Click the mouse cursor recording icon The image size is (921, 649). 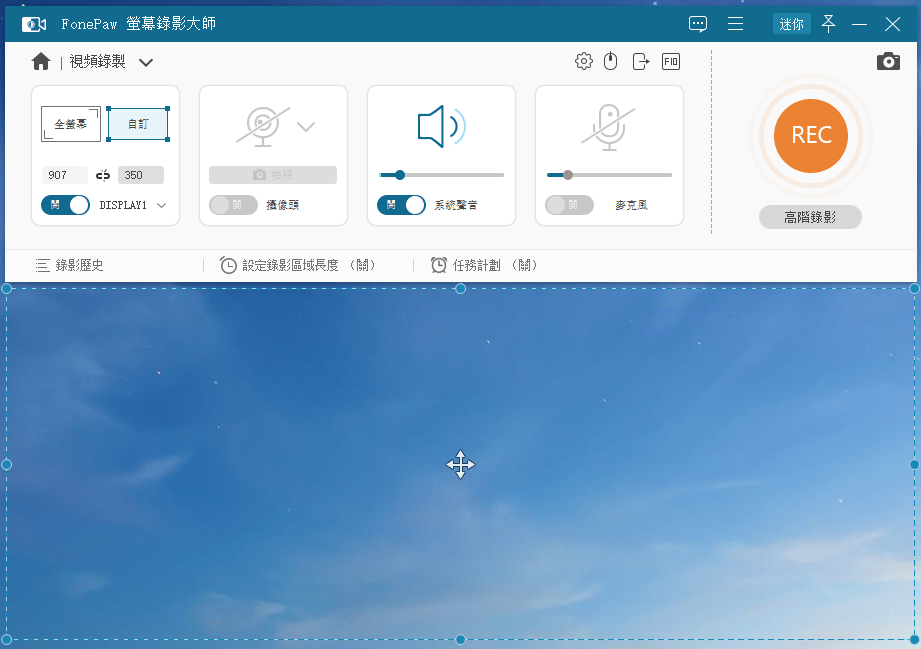point(611,61)
